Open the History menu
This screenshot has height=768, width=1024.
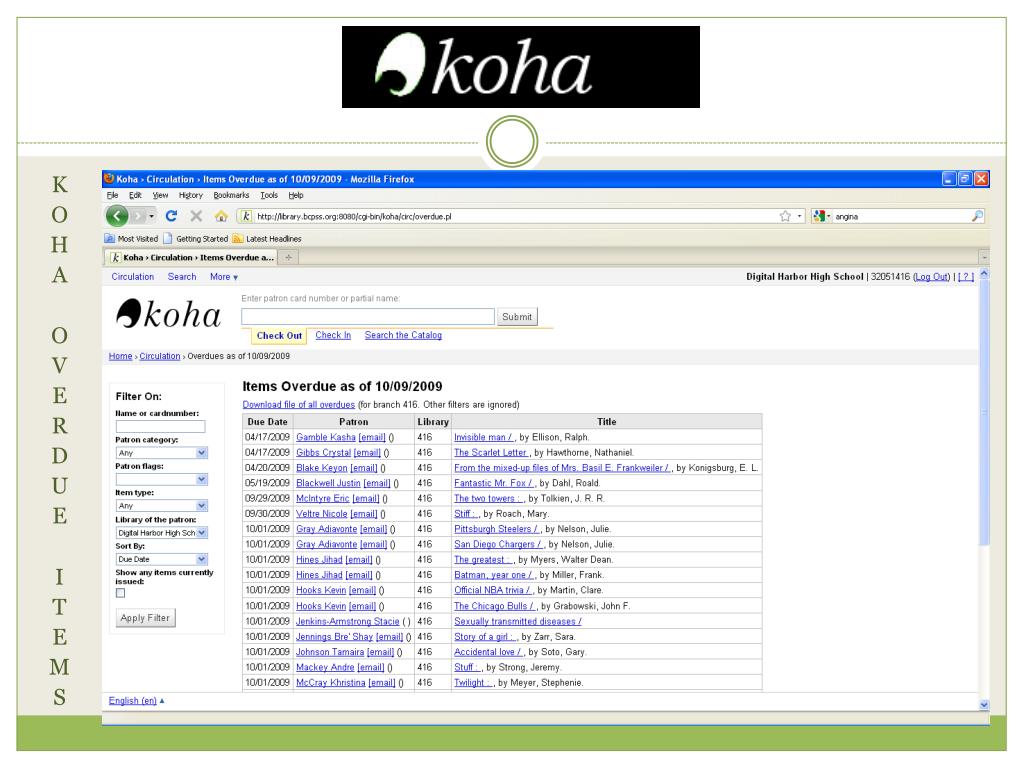[x=191, y=195]
